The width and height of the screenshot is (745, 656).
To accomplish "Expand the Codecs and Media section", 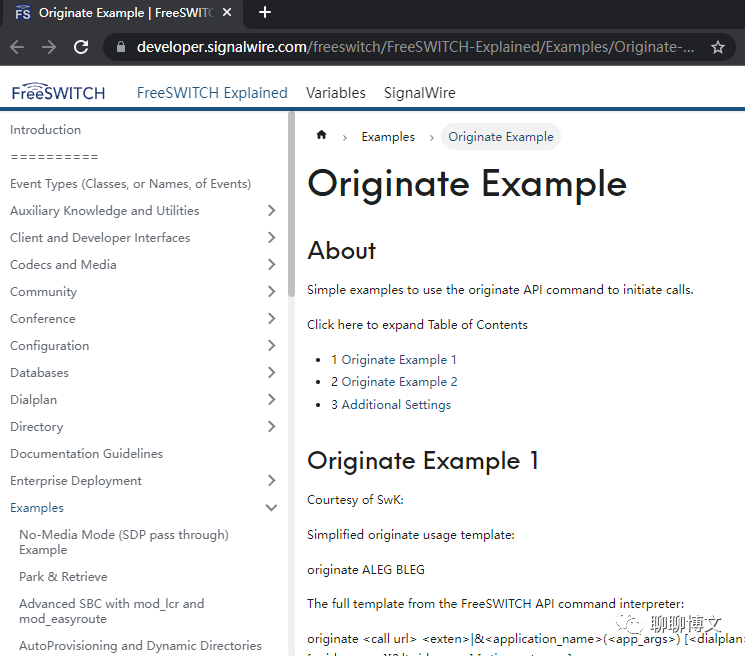I will tap(271, 265).
